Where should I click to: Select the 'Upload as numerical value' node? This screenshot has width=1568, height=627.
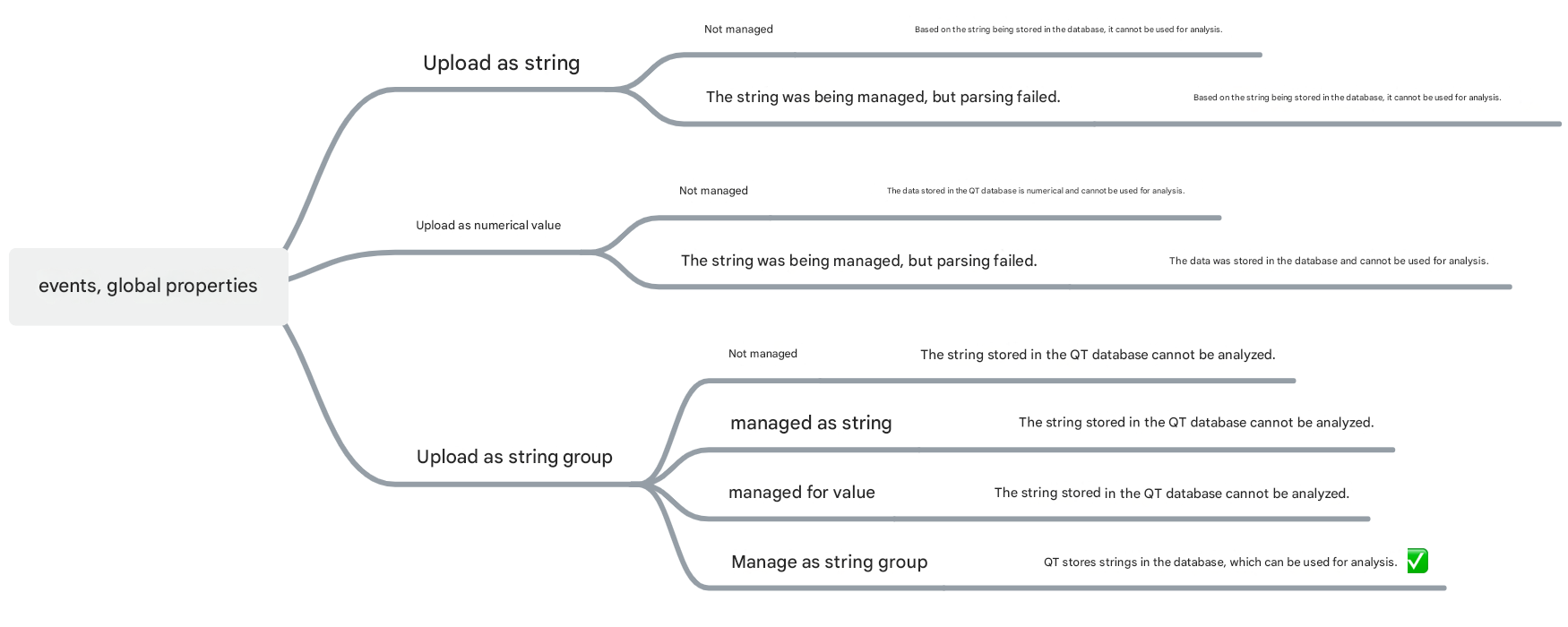point(488,226)
